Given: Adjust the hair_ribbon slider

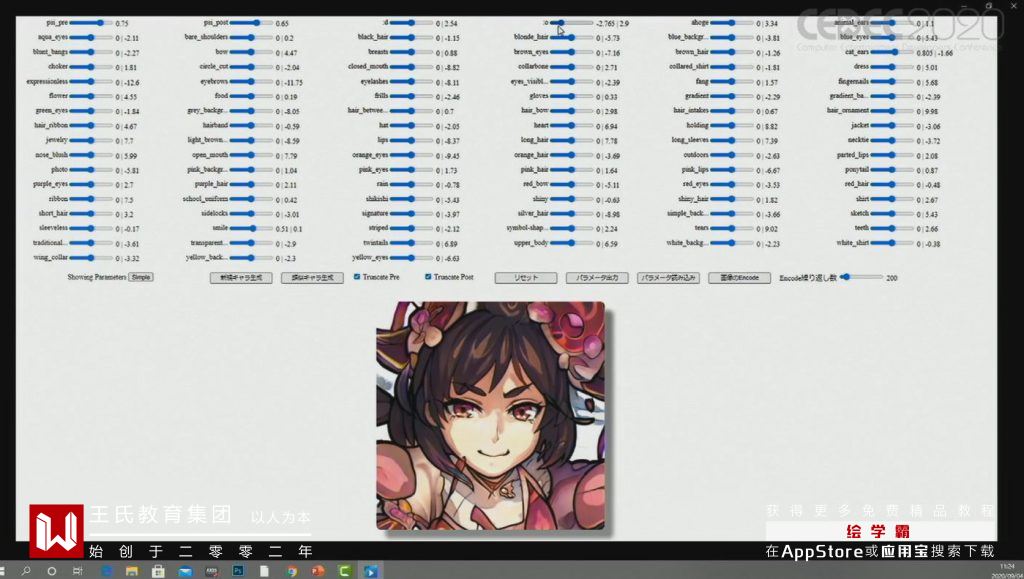Looking at the screenshot, I should pyautogui.click(x=91, y=125).
